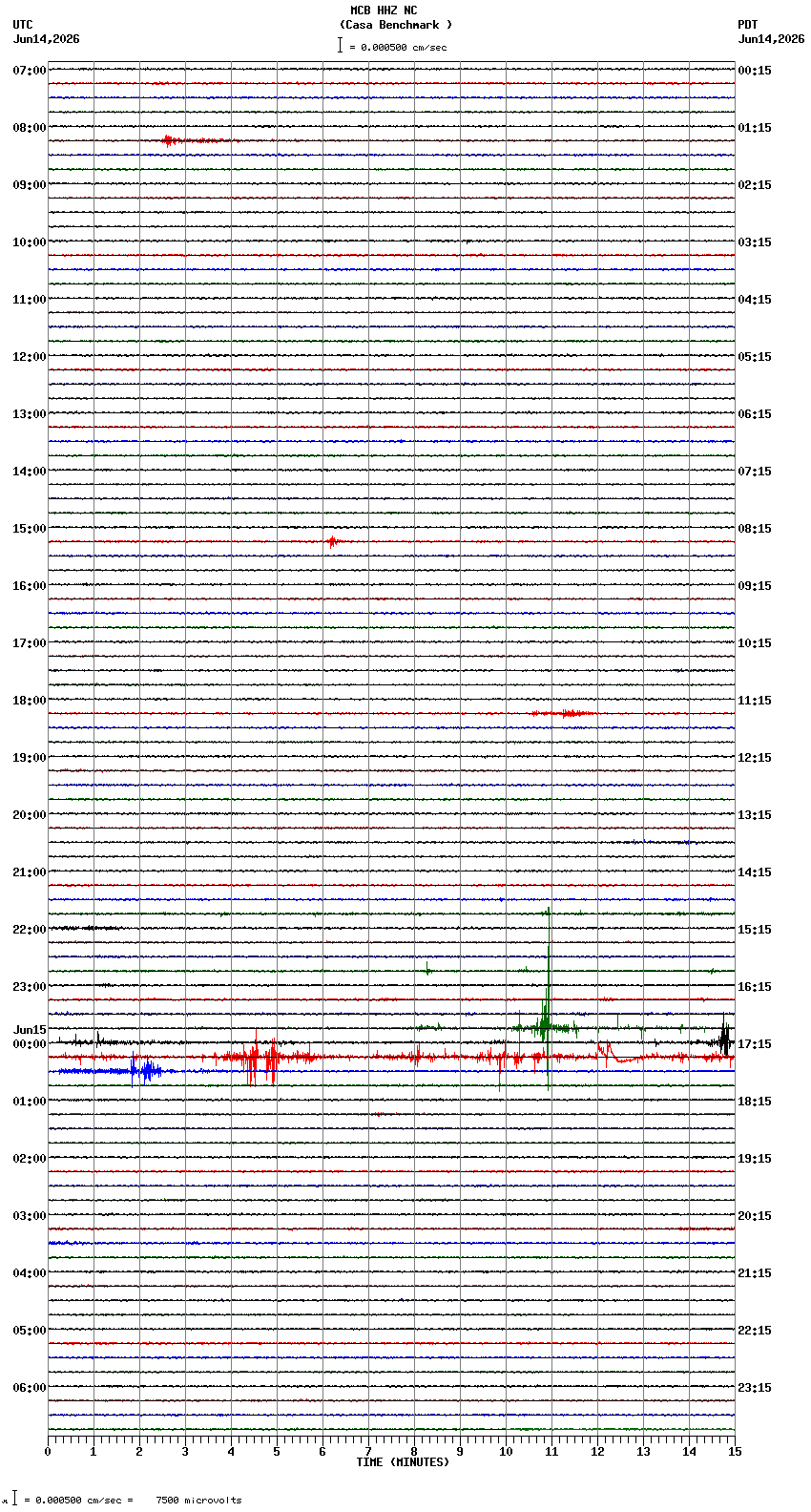
Task: Click the 23:15 PDT row label
Action: coord(755,1387)
